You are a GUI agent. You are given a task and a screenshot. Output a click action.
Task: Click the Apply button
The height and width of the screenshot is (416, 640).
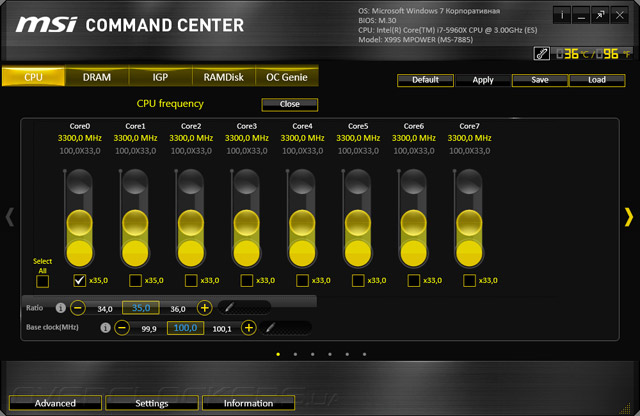point(483,80)
